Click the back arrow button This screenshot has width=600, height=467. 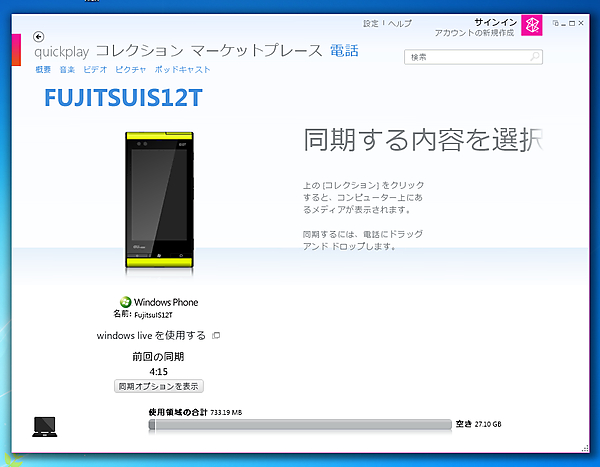[38, 37]
